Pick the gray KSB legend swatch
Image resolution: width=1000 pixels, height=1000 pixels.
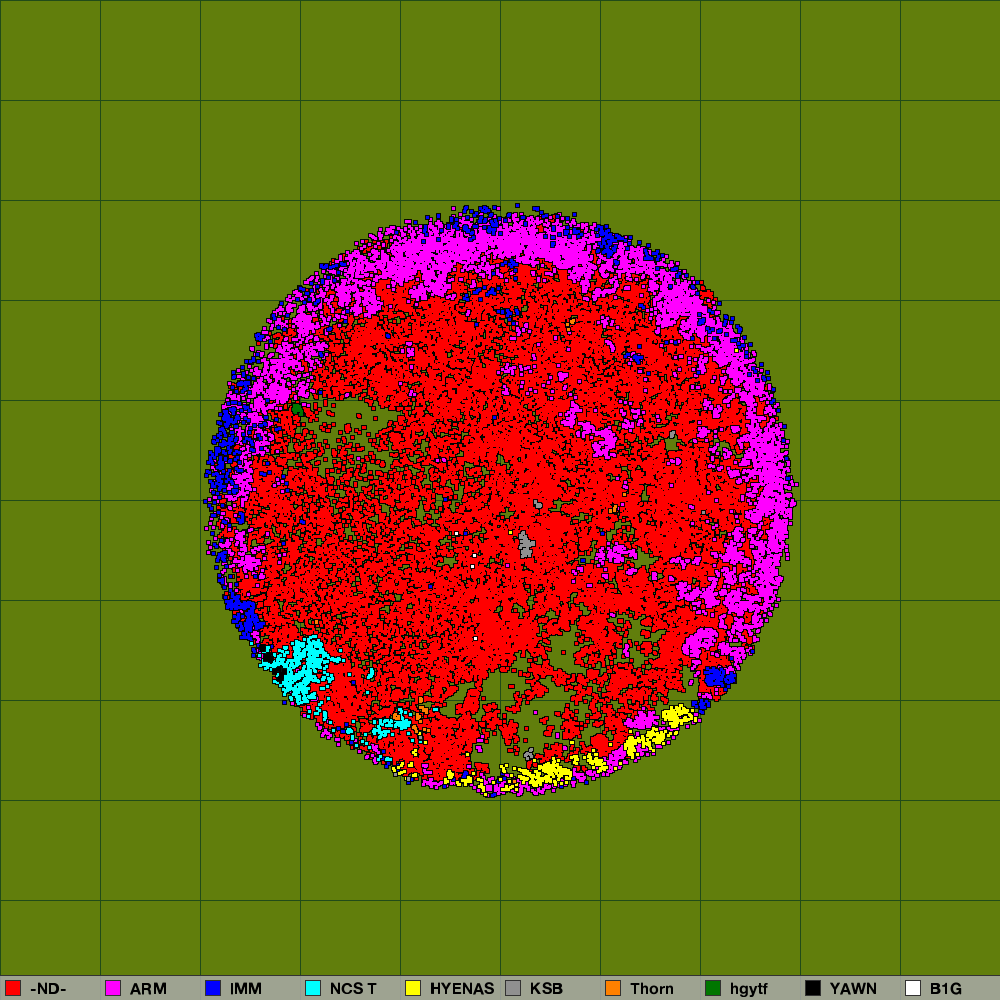pos(513,988)
